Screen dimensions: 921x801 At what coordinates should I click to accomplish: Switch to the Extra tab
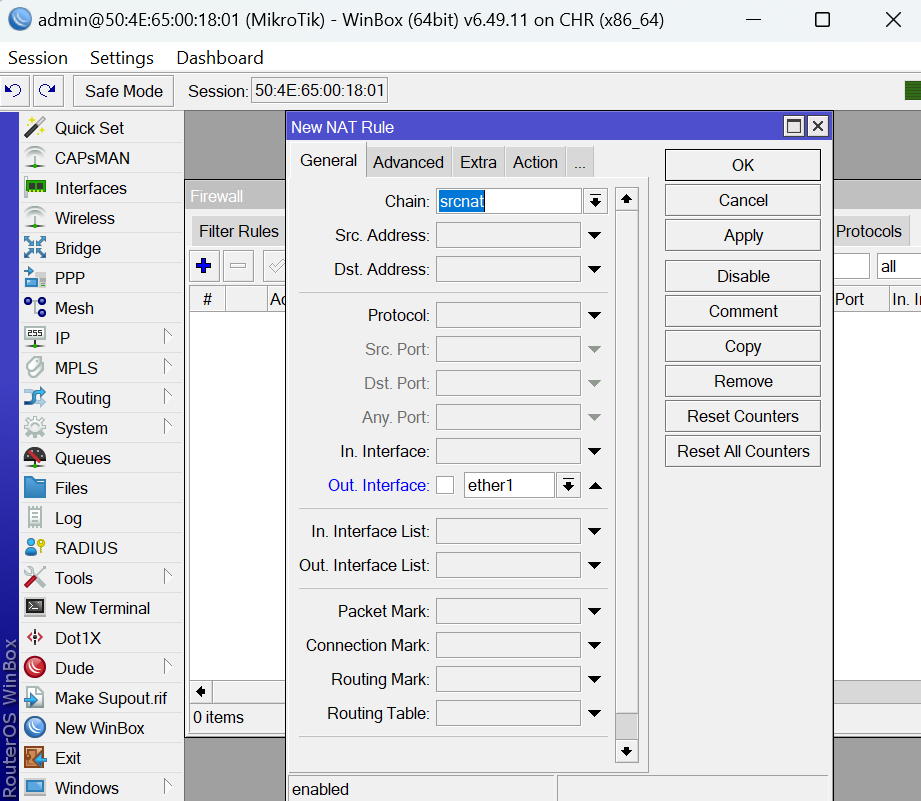click(x=478, y=162)
